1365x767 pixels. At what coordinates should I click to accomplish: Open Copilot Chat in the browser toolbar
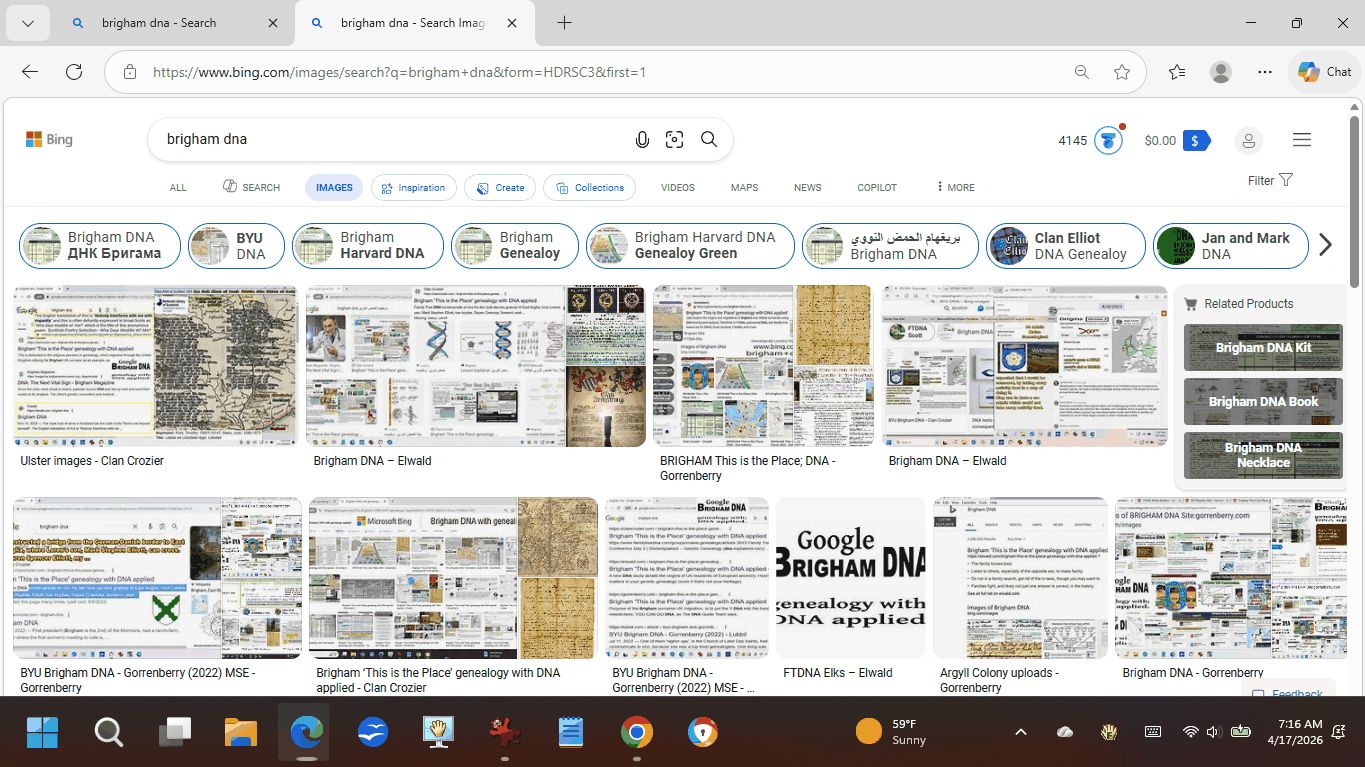1324,72
